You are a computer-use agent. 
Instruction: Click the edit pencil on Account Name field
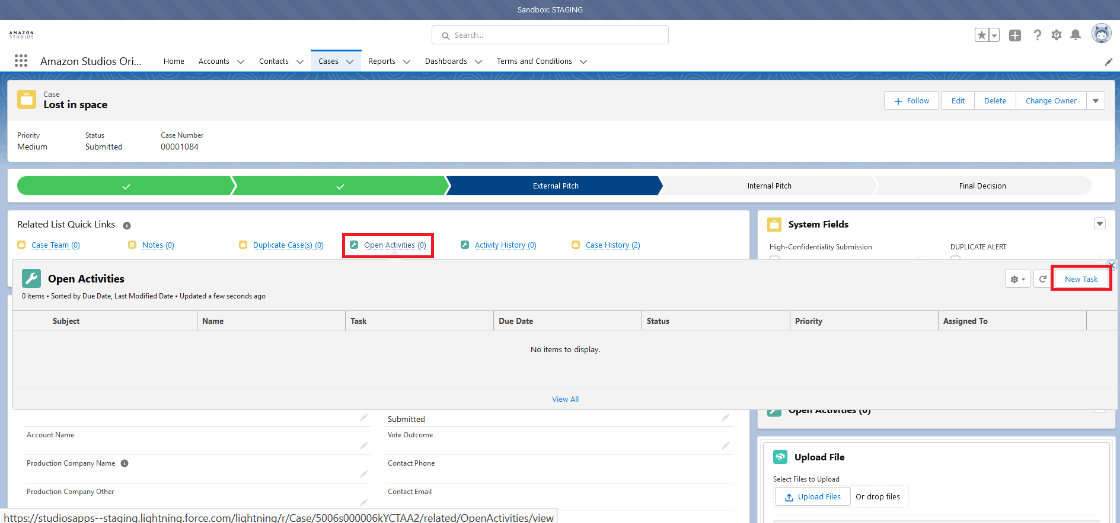(x=364, y=445)
